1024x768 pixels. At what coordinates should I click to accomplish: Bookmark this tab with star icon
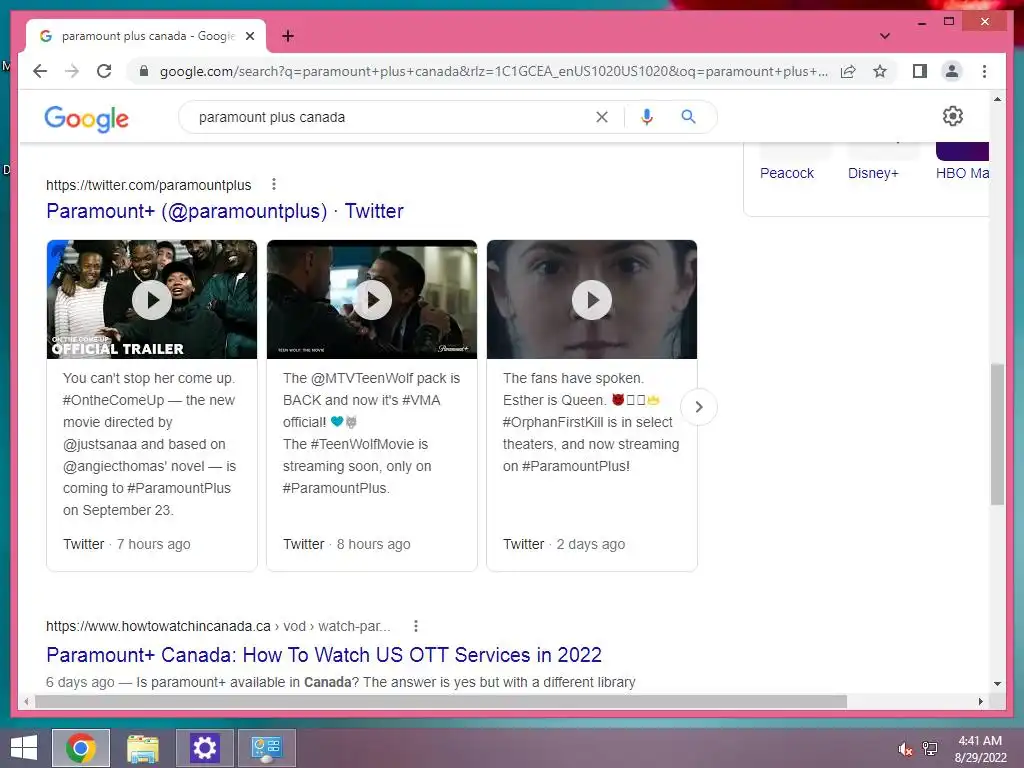click(880, 71)
